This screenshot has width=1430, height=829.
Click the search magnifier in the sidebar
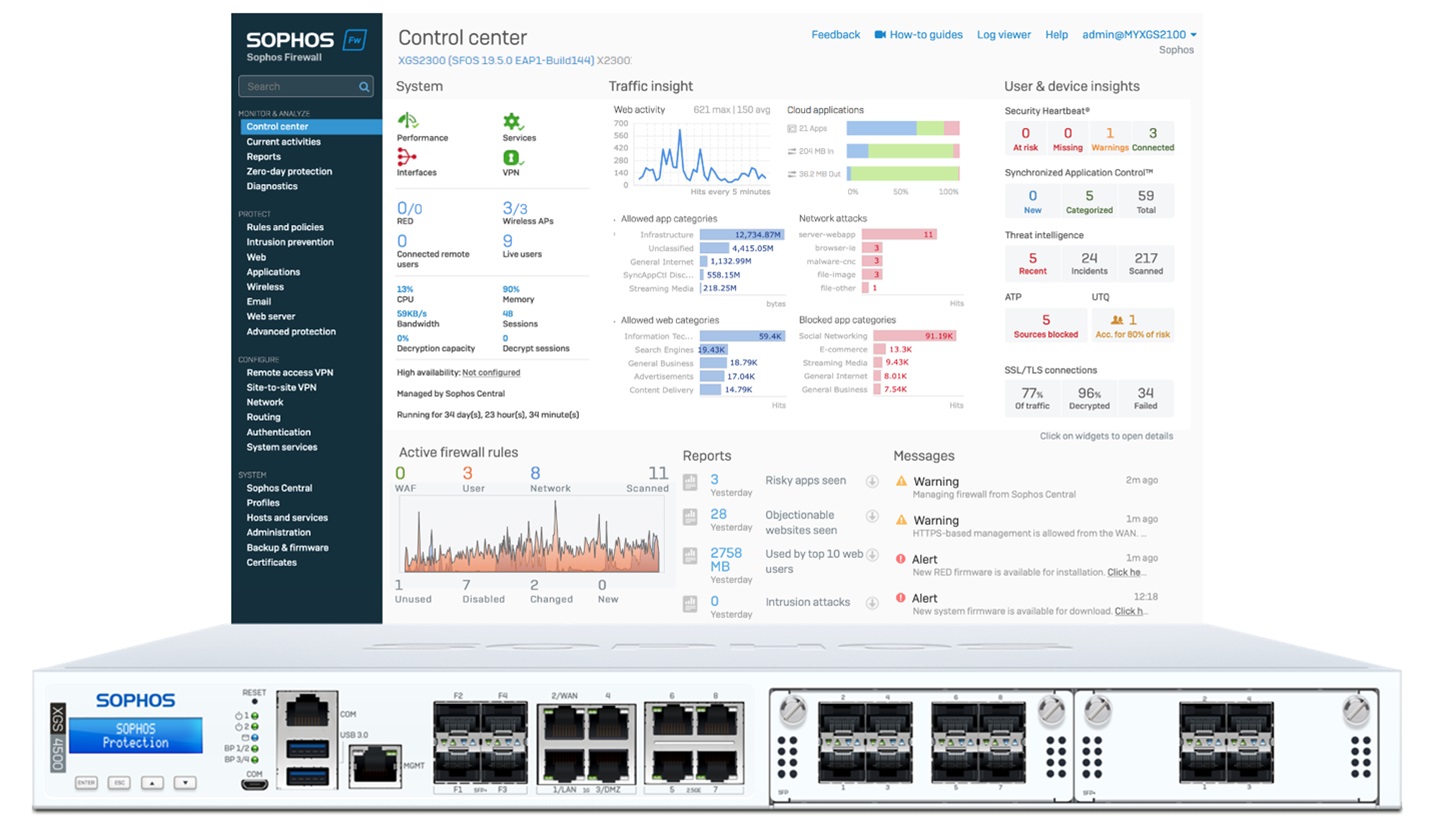[364, 87]
